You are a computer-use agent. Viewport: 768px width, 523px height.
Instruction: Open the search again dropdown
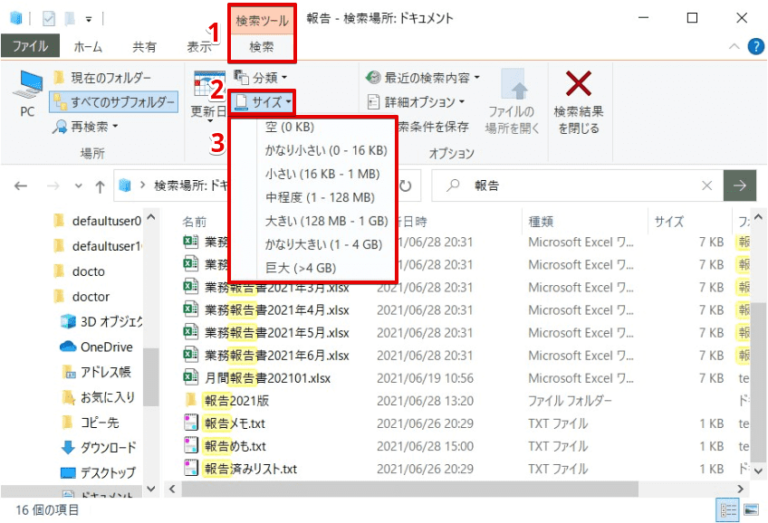(86, 127)
